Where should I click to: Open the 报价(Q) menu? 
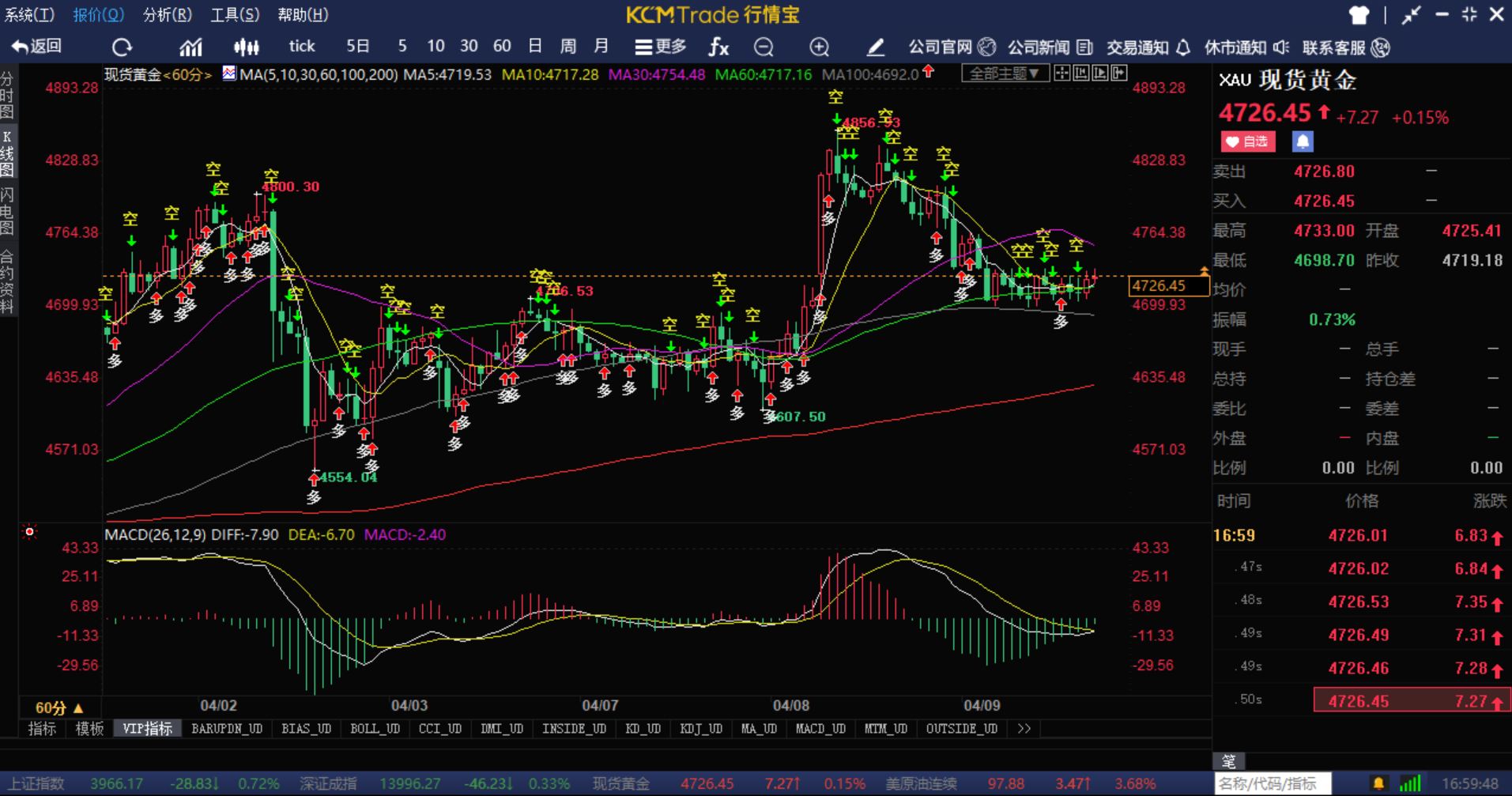tap(99, 15)
